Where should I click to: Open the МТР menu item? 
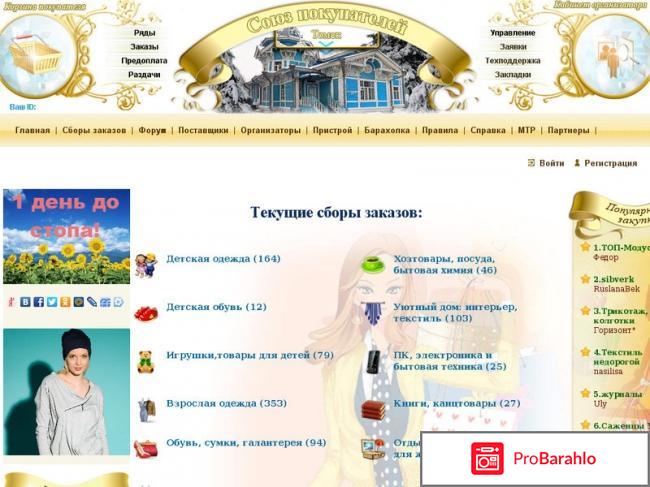click(526, 130)
